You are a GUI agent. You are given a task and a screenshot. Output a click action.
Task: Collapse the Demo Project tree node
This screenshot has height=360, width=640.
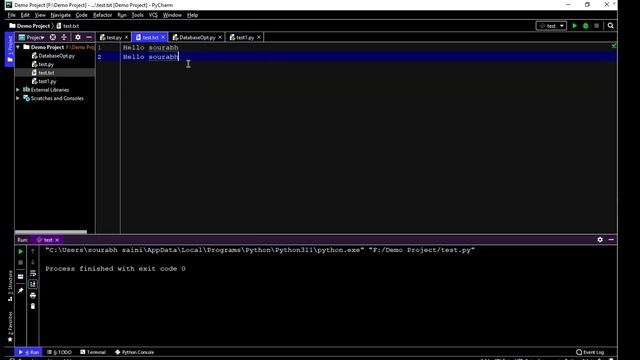point(18,47)
